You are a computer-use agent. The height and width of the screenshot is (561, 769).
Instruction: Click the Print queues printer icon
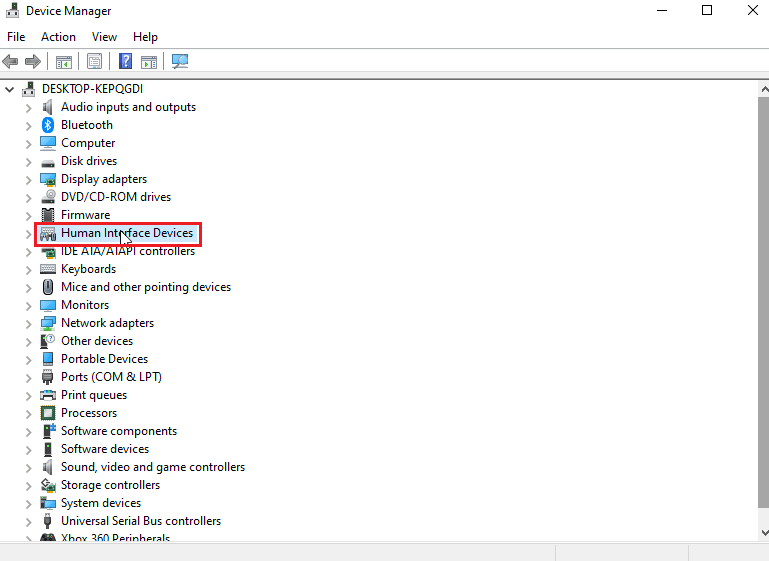pyautogui.click(x=48, y=395)
